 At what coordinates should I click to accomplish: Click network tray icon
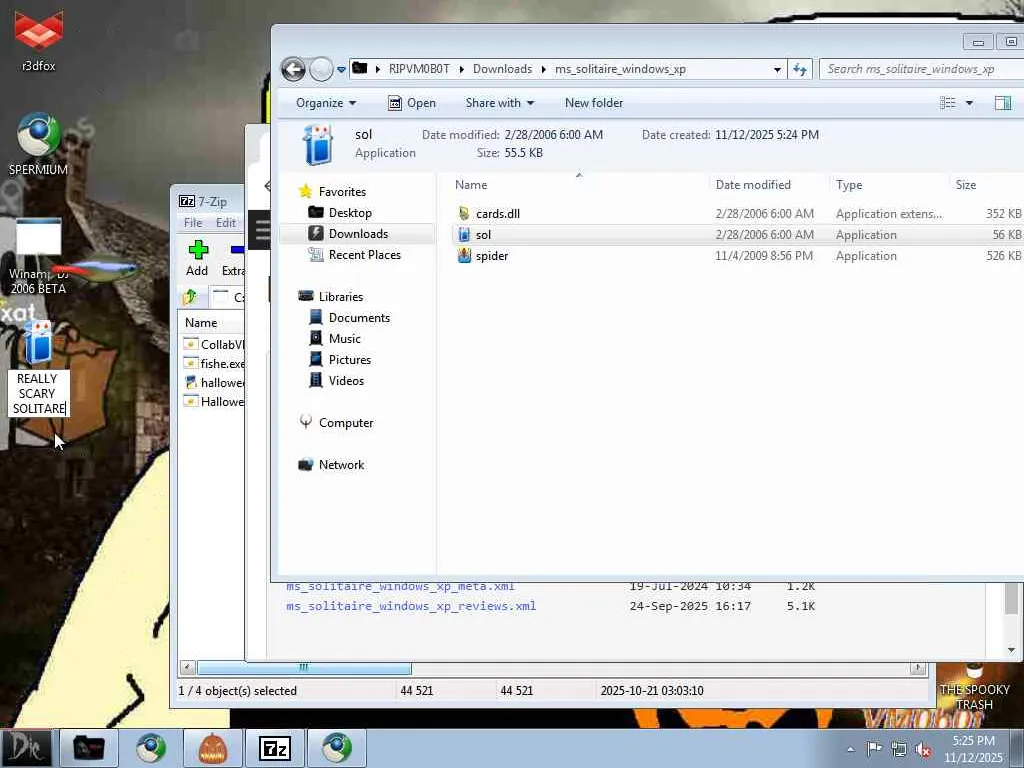point(899,749)
